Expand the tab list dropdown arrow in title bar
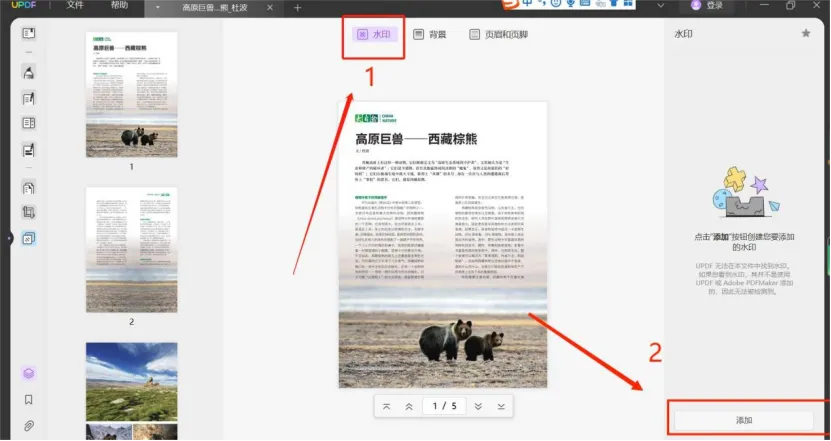Screen dimensions: 831x441 pyautogui.click(x=159, y=7)
